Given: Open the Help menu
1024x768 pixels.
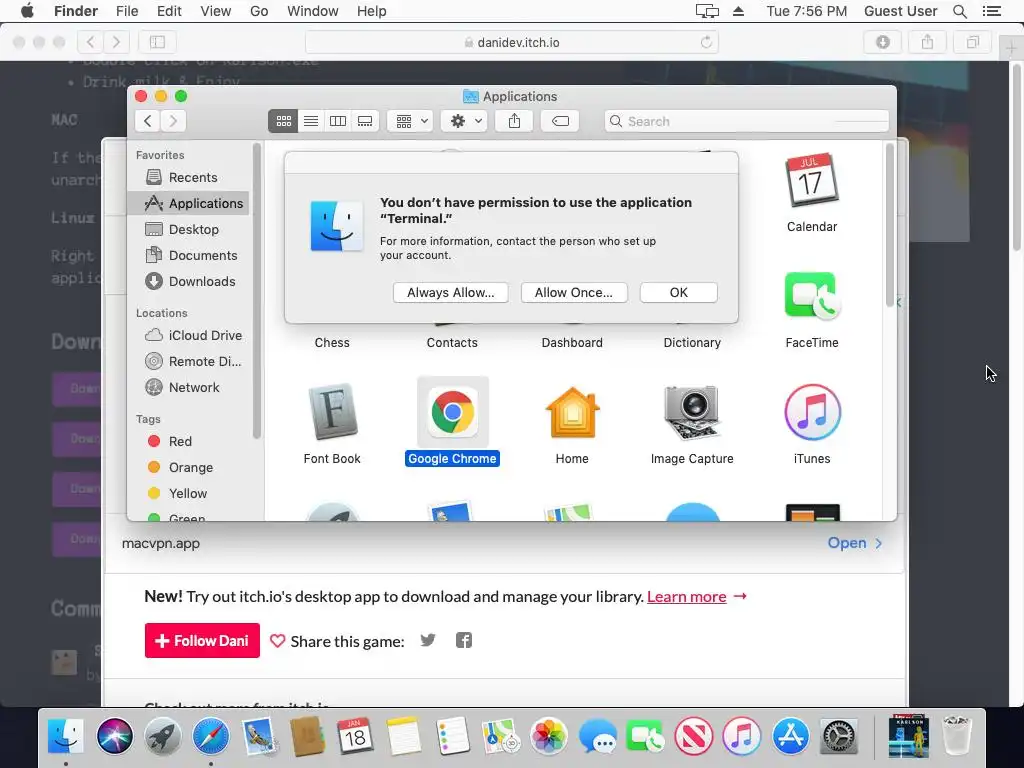Looking at the screenshot, I should (x=372, y=11).
